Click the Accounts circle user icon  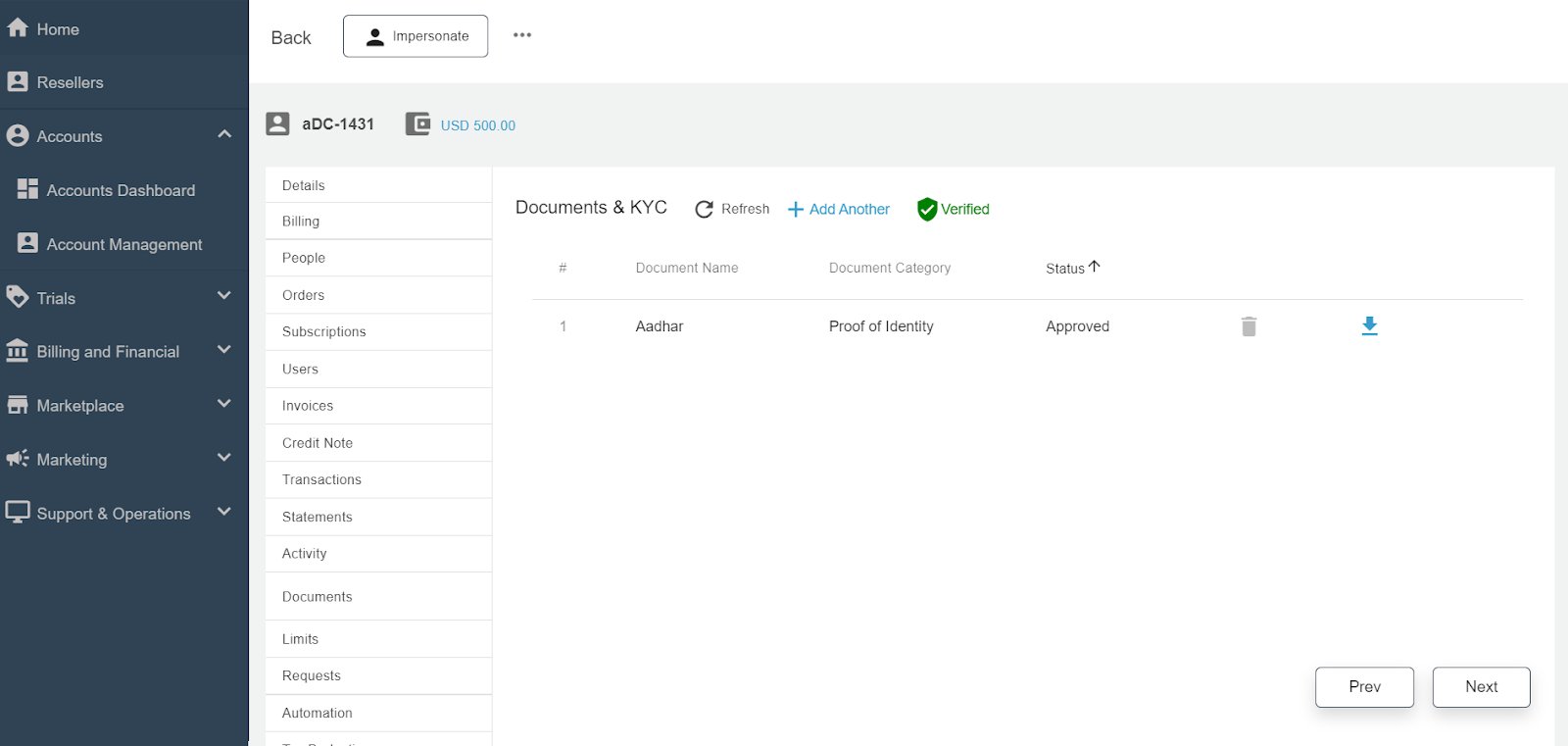tap(17, 135)
